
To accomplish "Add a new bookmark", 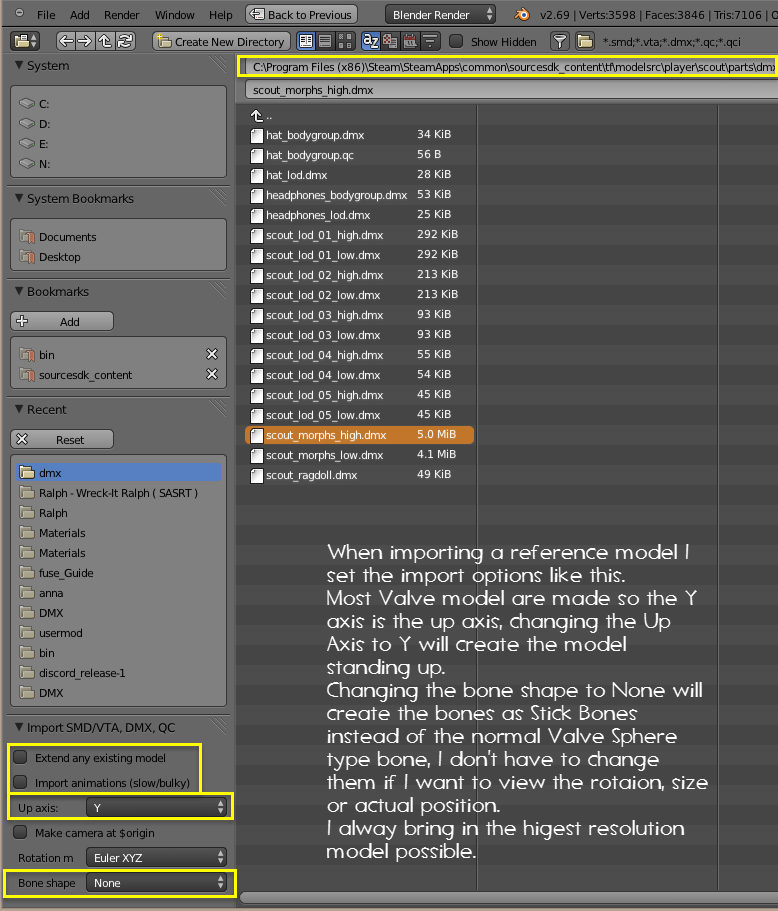I will pyautogui.click(x=62, y=321).
